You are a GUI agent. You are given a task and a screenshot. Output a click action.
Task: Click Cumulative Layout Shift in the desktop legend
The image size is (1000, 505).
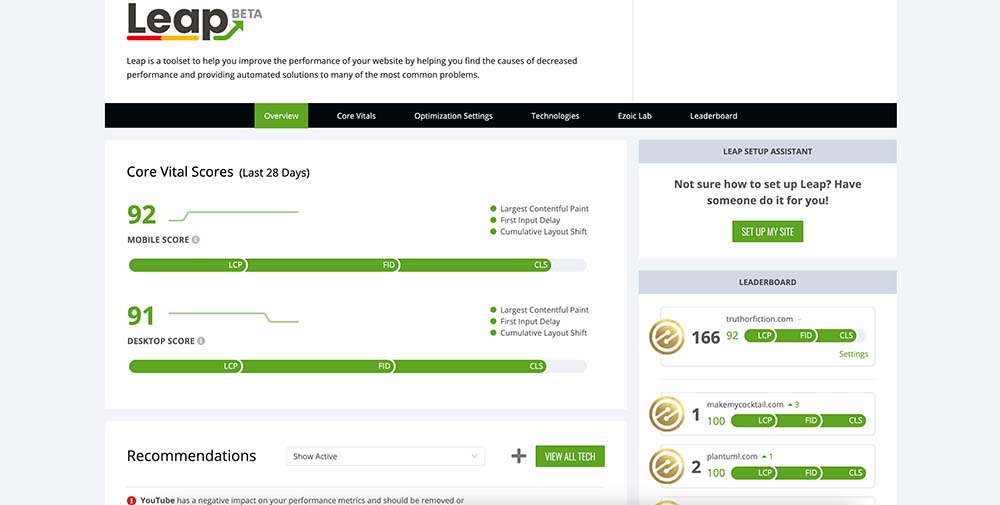coord(543,333)
